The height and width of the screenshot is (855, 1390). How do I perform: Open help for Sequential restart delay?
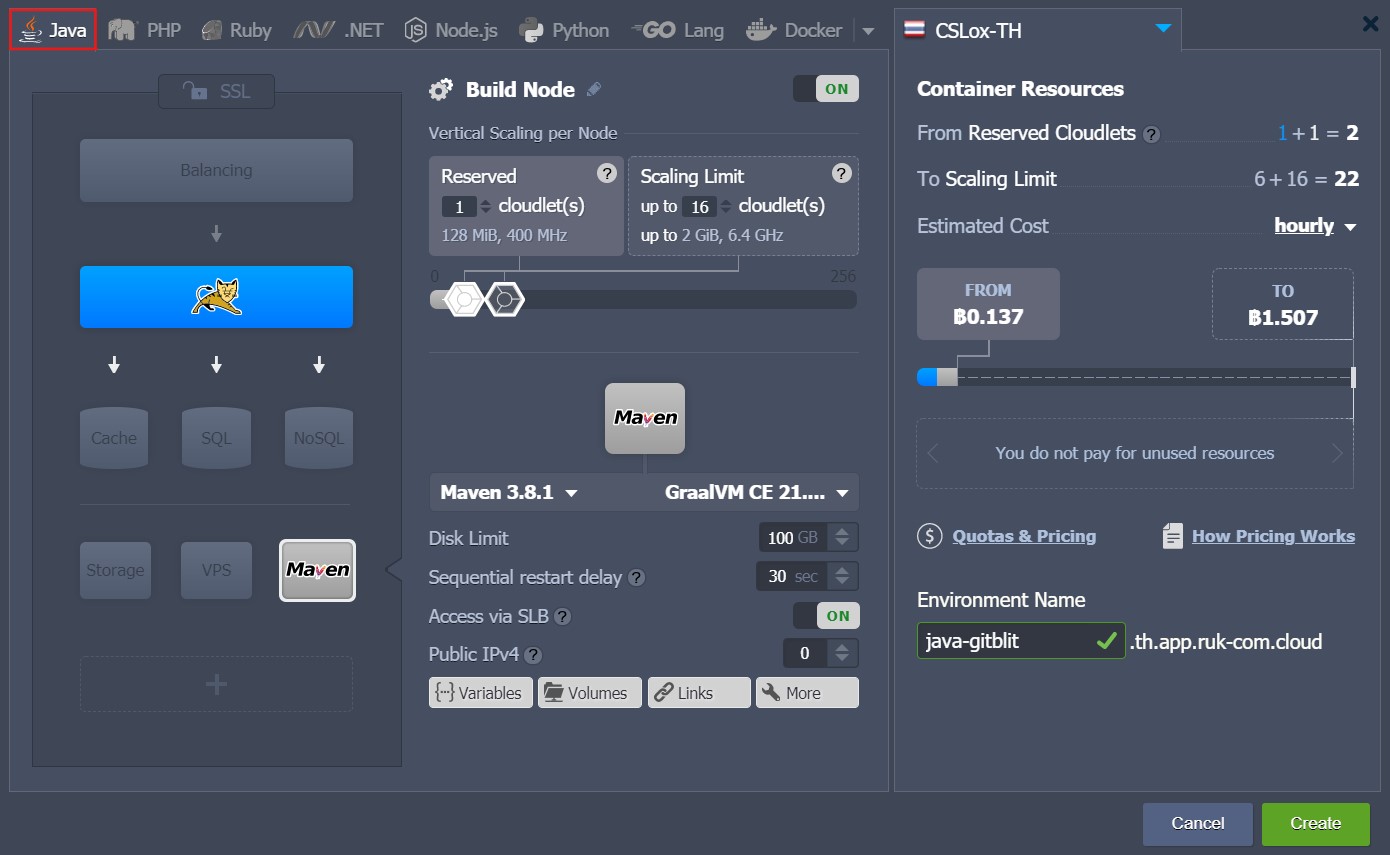pyautogui.click(x=636, y=578)
